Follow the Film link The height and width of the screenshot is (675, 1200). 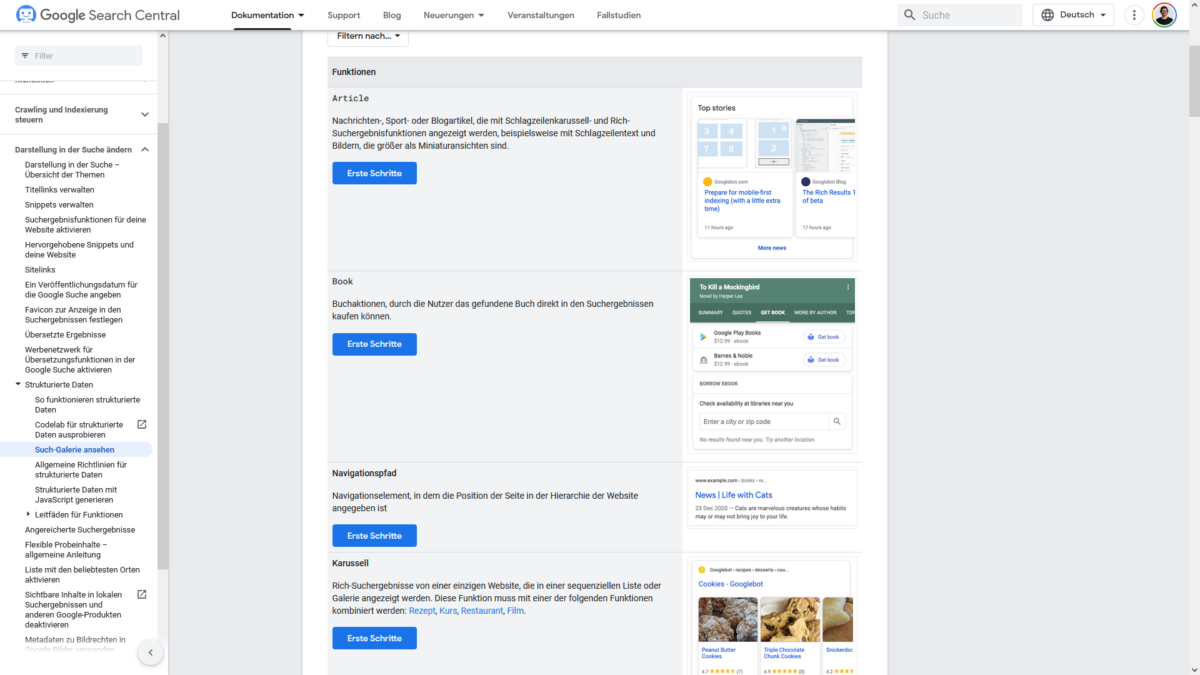click(x=515, y=610)
